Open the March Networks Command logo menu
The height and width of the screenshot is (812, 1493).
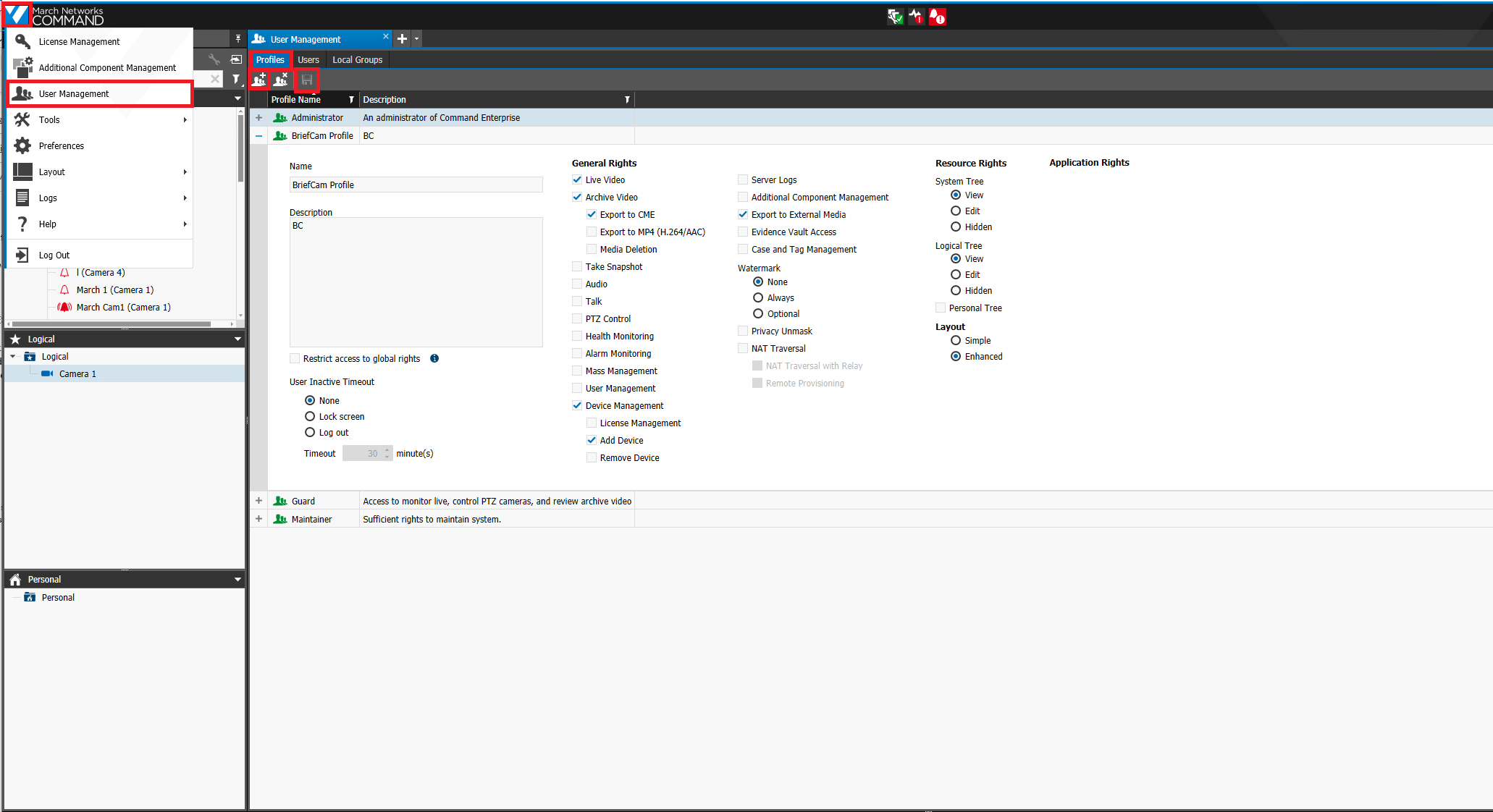click(17, 14)
